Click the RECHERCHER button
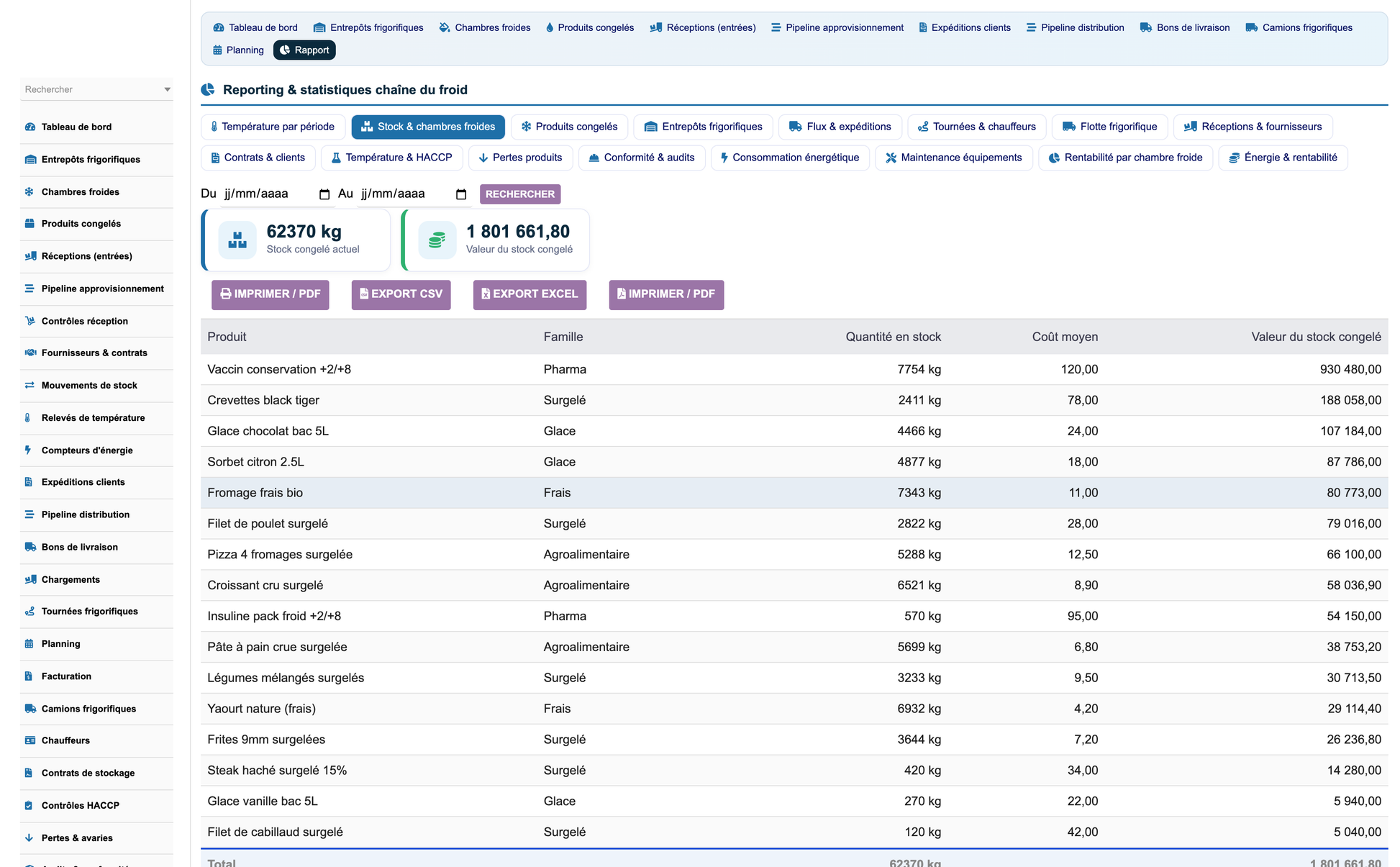 click(x=520, y=194)
